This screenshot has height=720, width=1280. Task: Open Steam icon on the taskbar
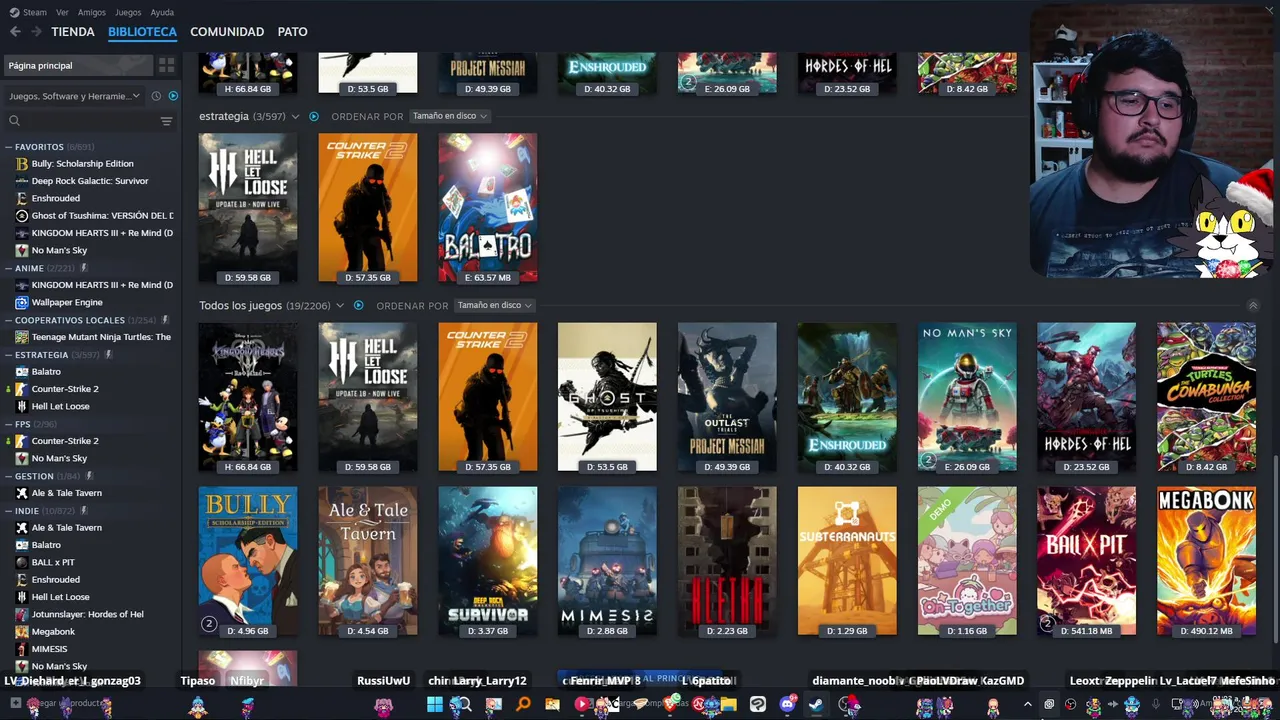[817, 705]
